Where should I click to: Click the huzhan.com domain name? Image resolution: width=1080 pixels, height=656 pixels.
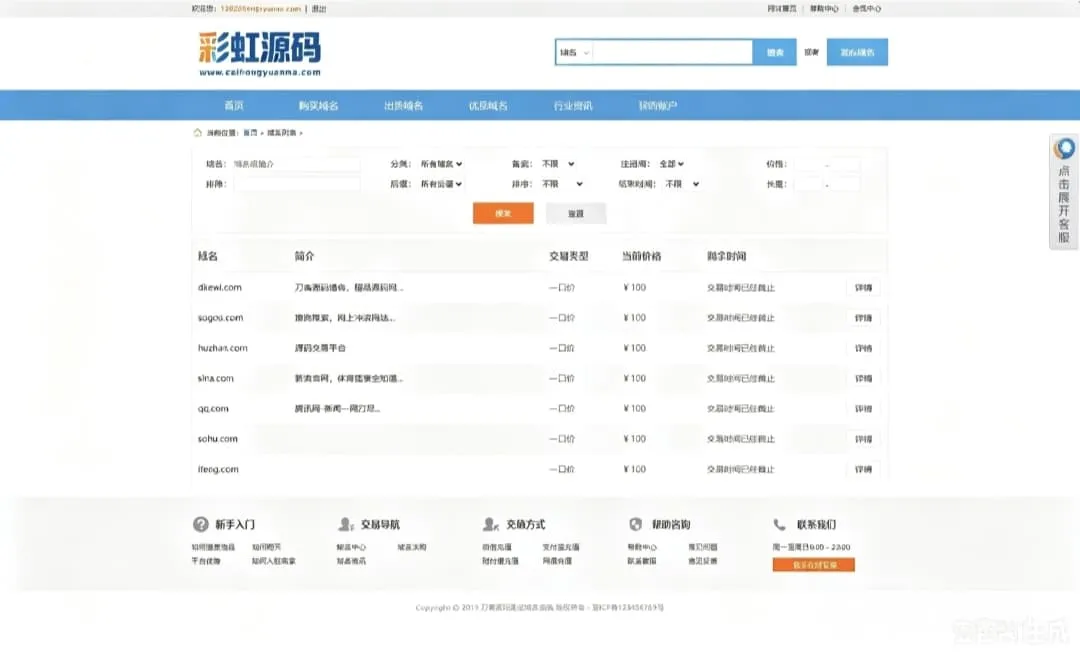coord(222,348)
